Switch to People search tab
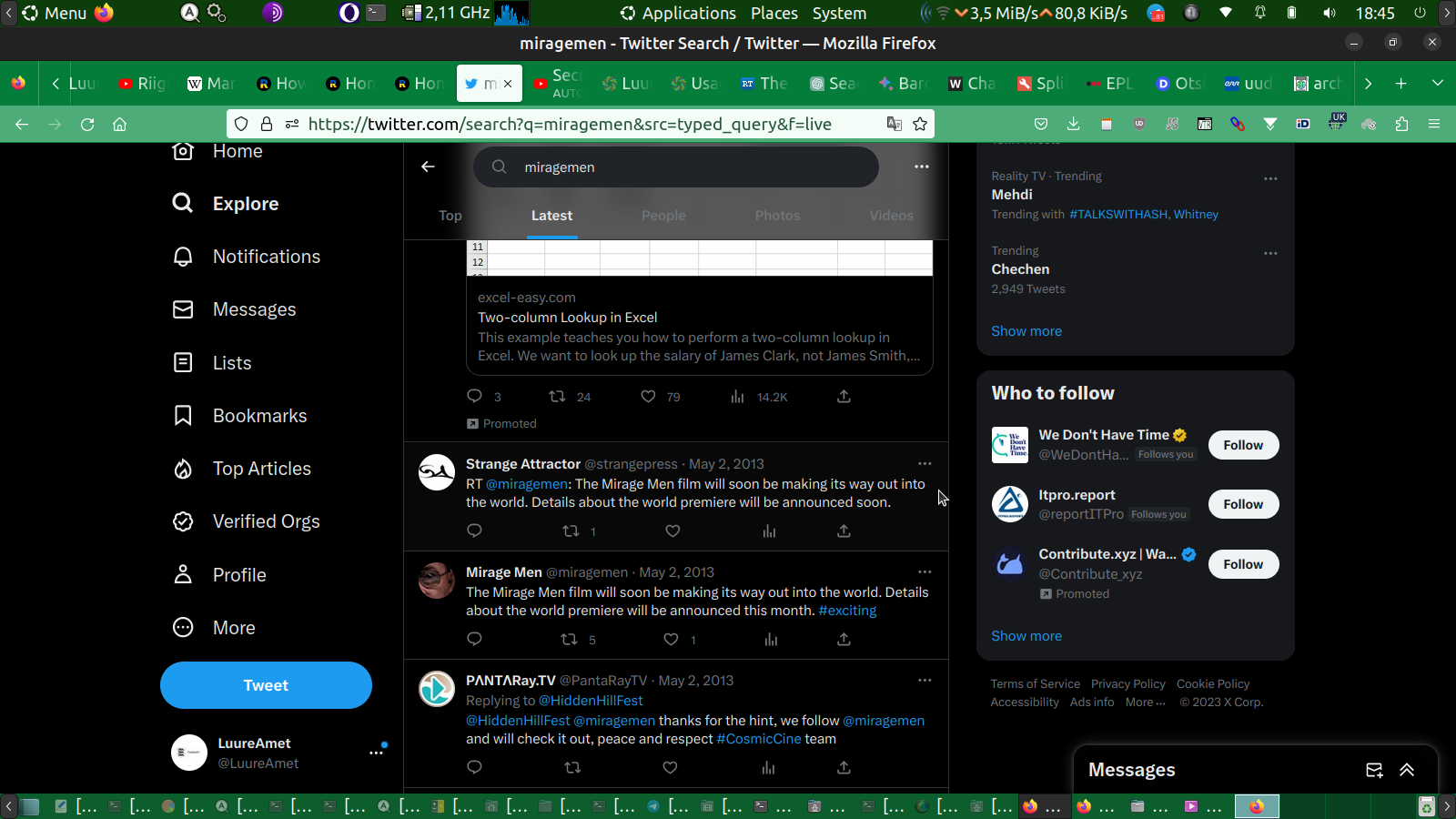This screenshot has height=819, width=1456. [x=663, y=216]
